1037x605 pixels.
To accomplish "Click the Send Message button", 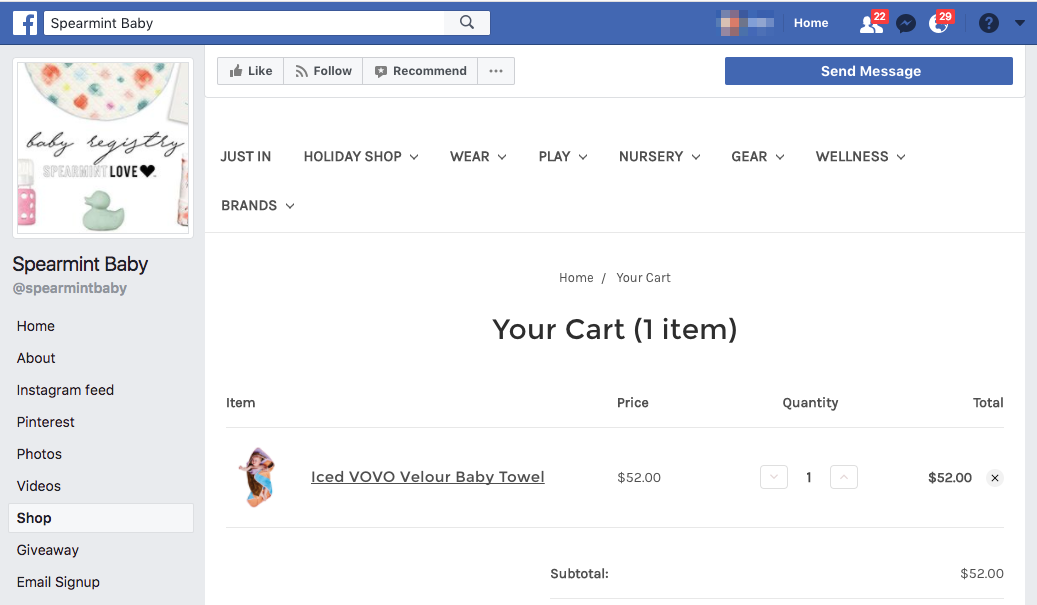I will pyautogui.click(x=869, y=71).
